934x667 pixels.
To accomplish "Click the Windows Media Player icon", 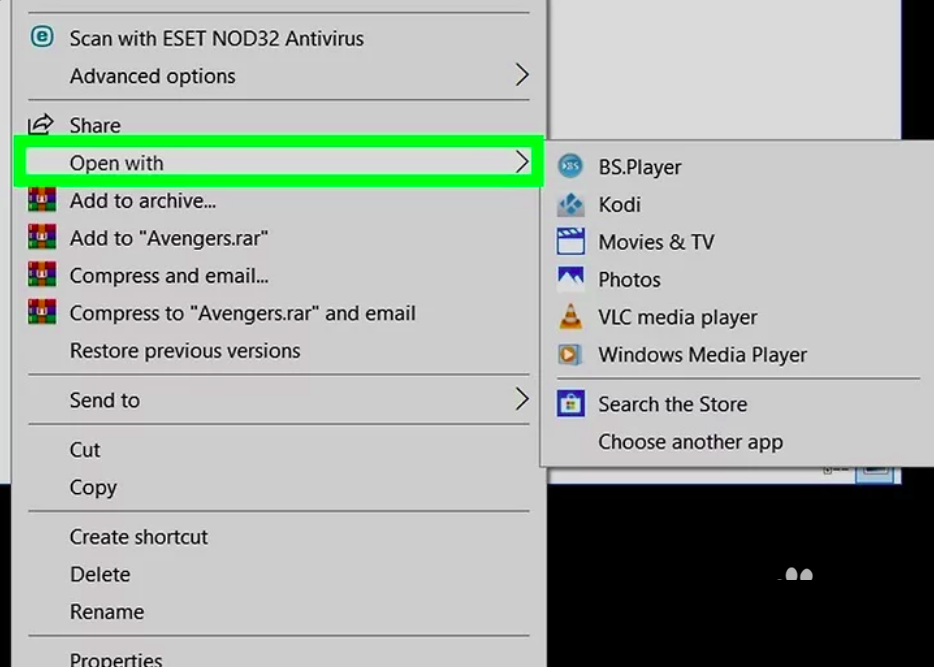I will tap(570, 354).
